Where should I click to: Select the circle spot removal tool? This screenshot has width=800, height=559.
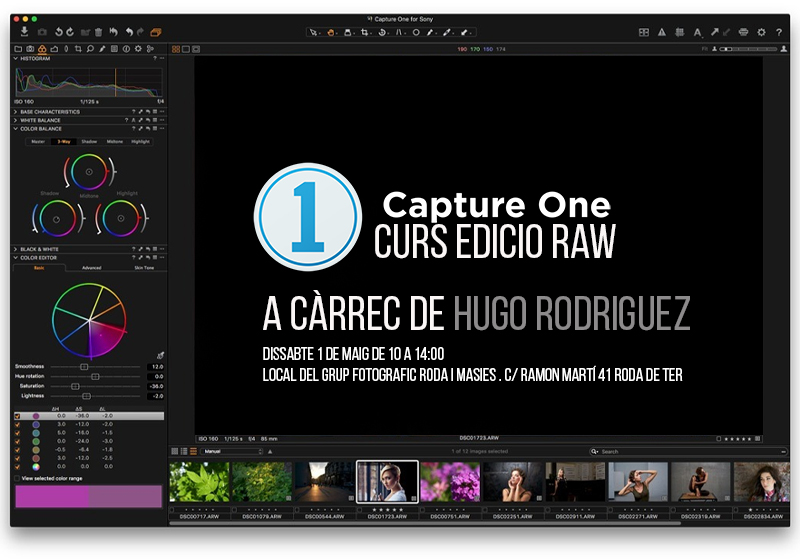416,32
